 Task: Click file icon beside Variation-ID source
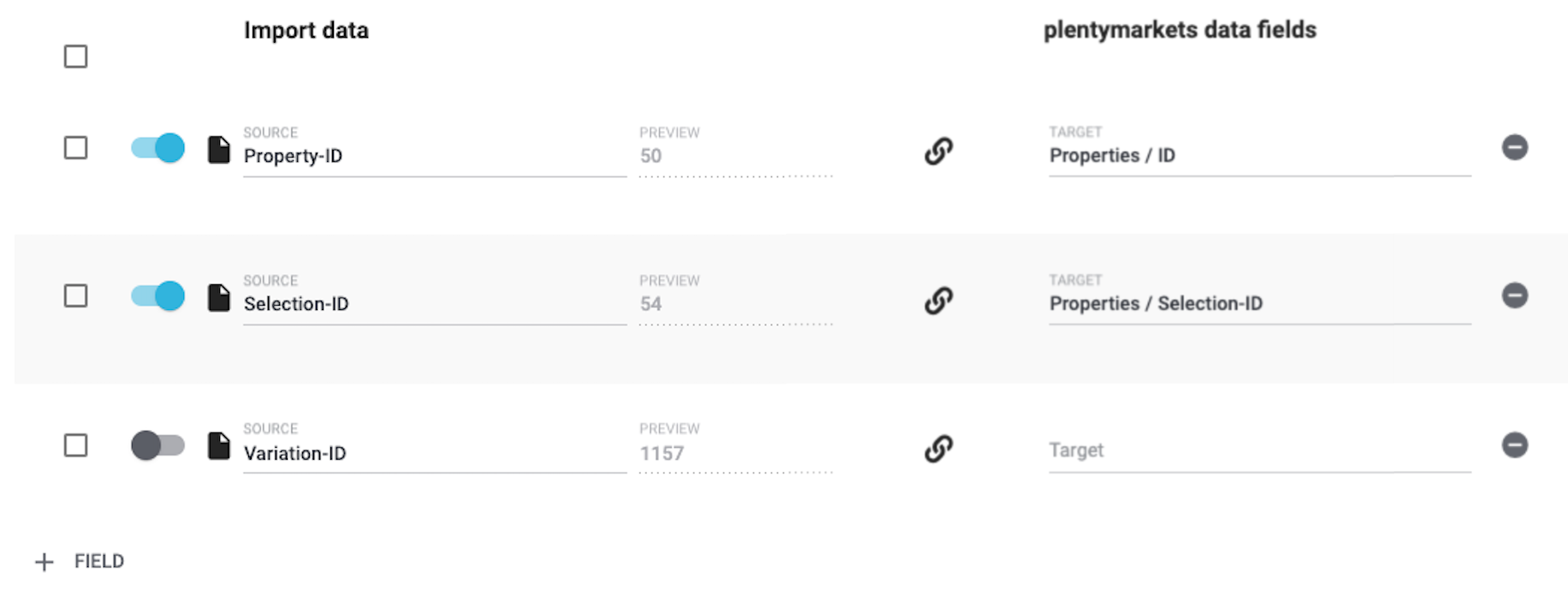pyautogui.click(x=219, y=446)
